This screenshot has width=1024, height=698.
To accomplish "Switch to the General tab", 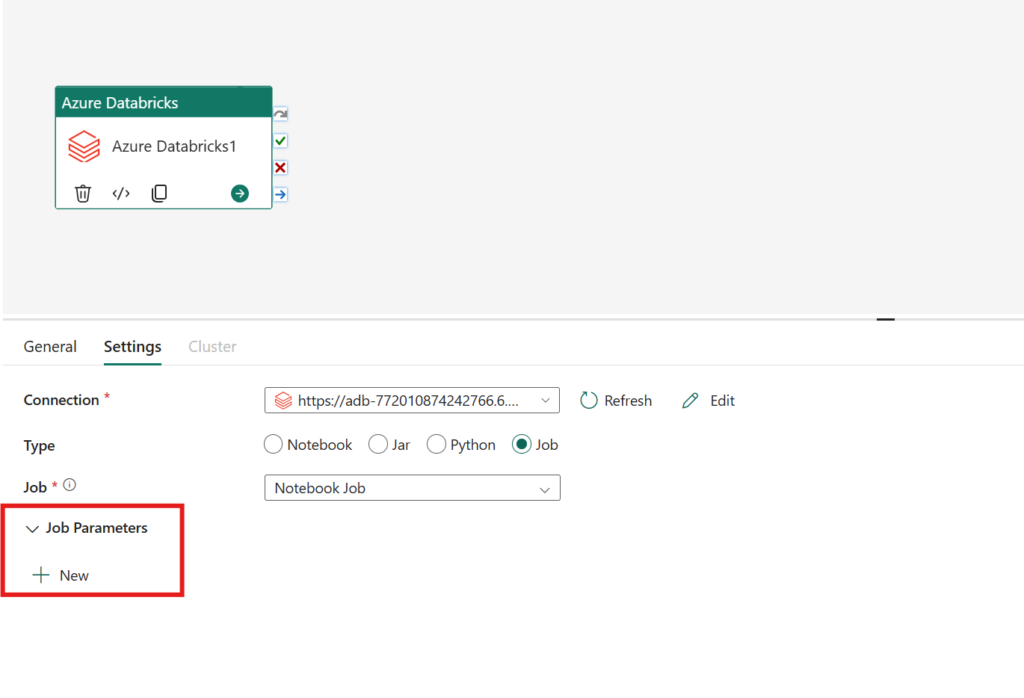I will click(x=50, y=347).
